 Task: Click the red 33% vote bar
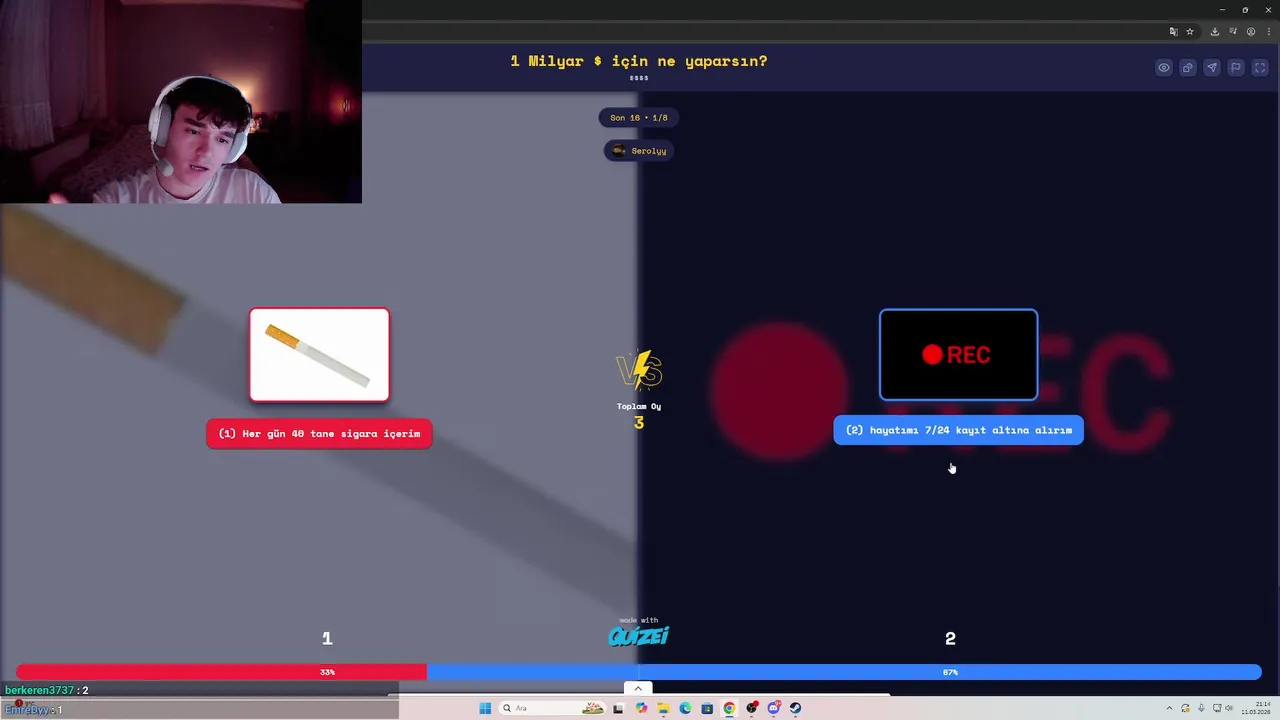pos(222,672)
